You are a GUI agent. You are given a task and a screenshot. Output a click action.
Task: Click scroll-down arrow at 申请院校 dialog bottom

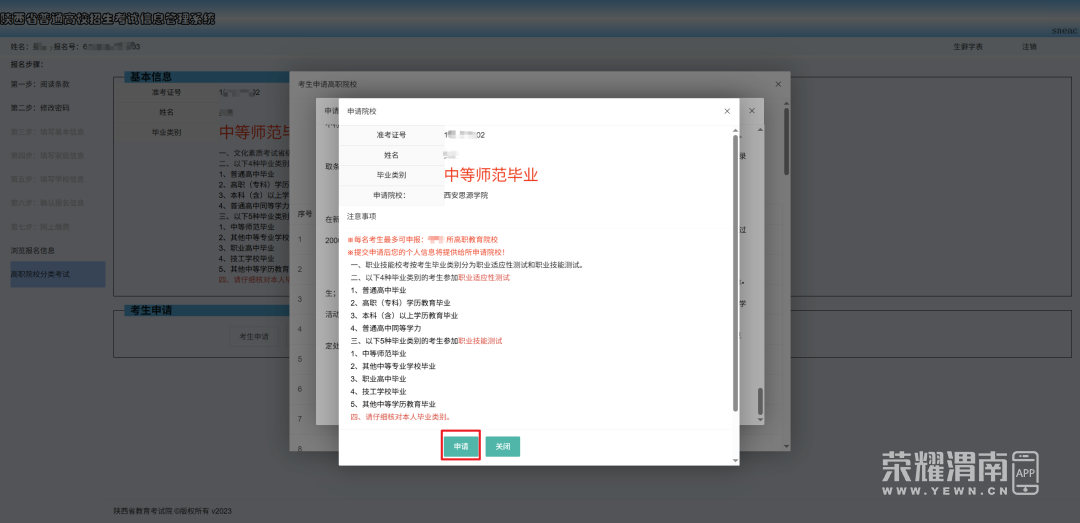pos(737,459)
